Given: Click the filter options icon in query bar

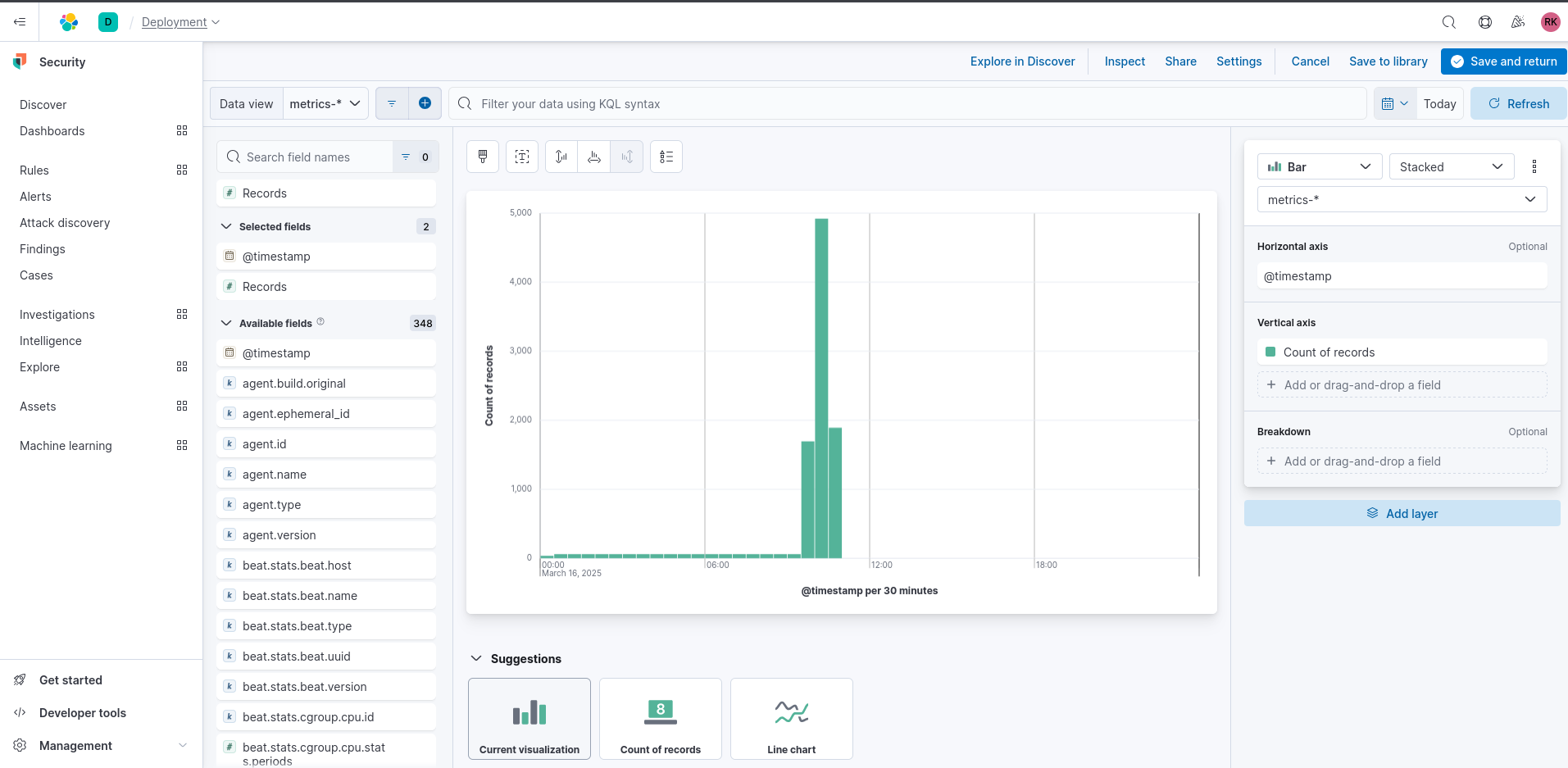Looking at the screenshot, I should tap(392, 103).
